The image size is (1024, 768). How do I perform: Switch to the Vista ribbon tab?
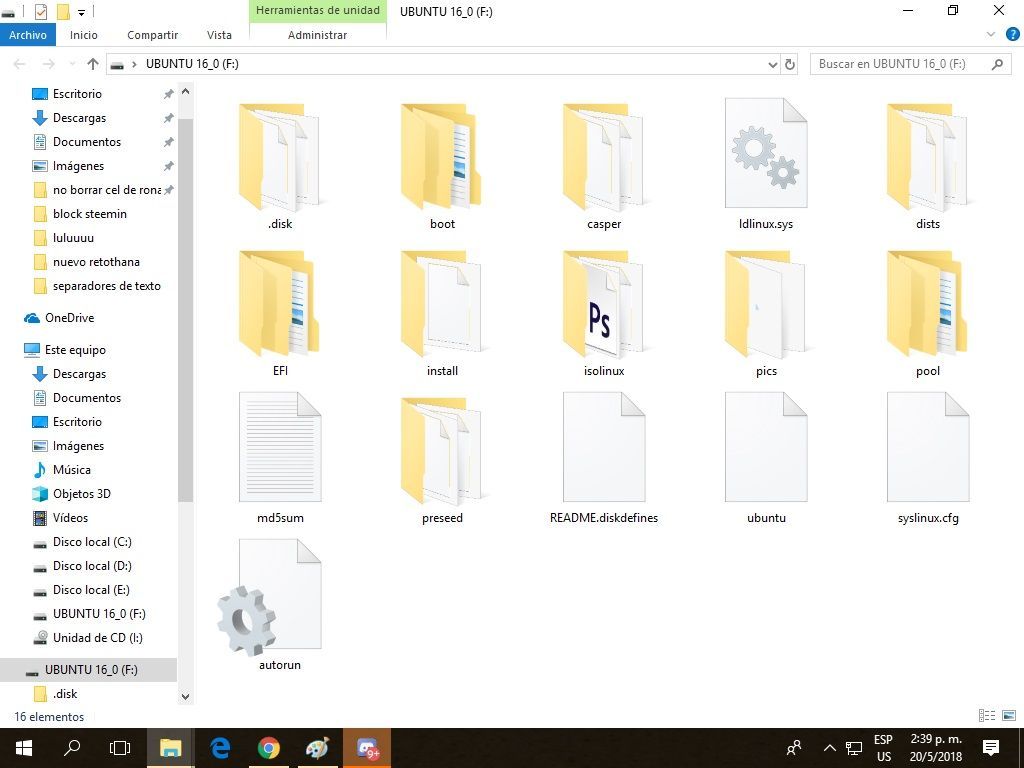[x=219, y=35]
